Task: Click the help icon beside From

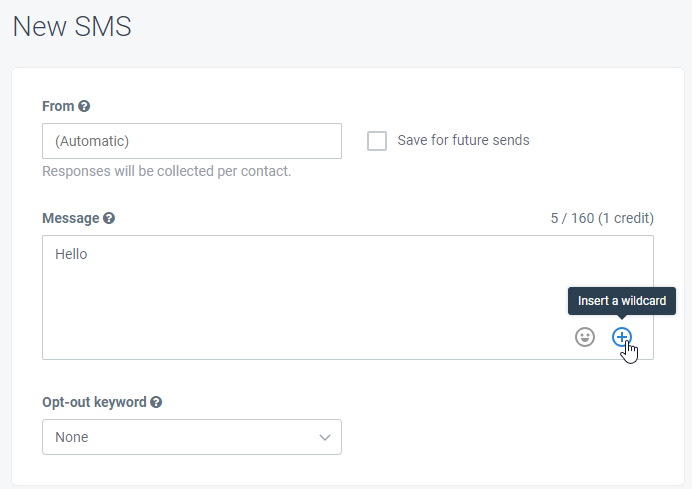Action: coord(84,106)
